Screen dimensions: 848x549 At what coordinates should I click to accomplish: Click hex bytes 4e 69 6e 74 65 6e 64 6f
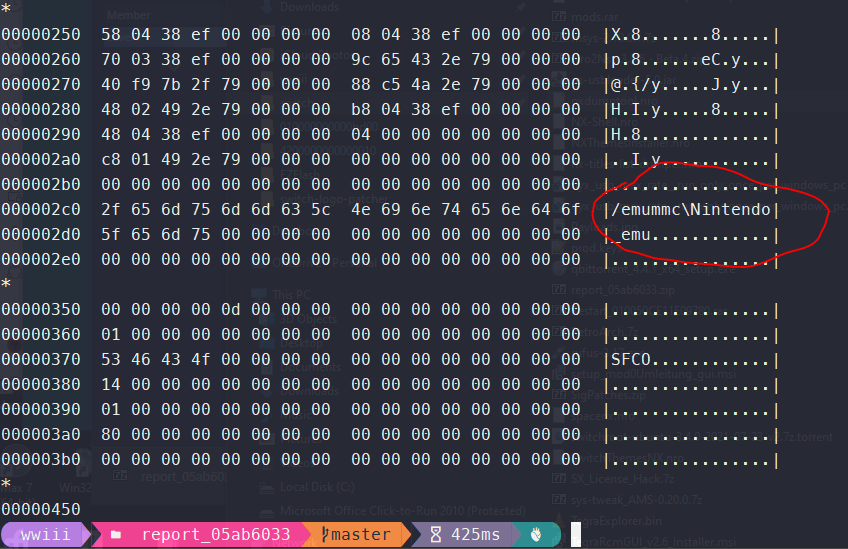pyautogui.click(x=466, y=209)
